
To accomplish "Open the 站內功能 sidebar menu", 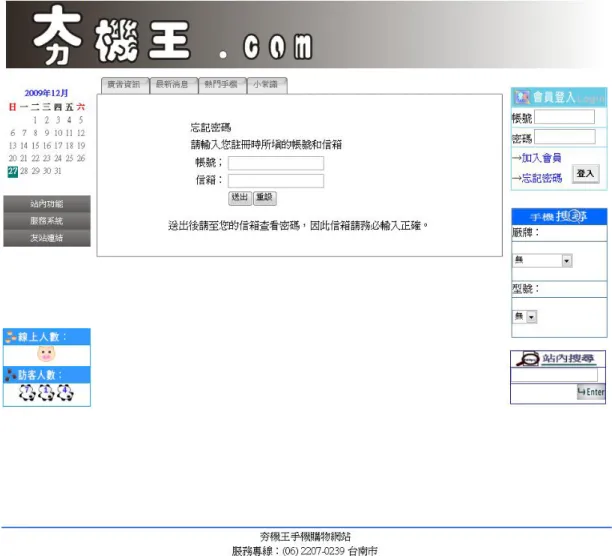I will pos(47,204).
